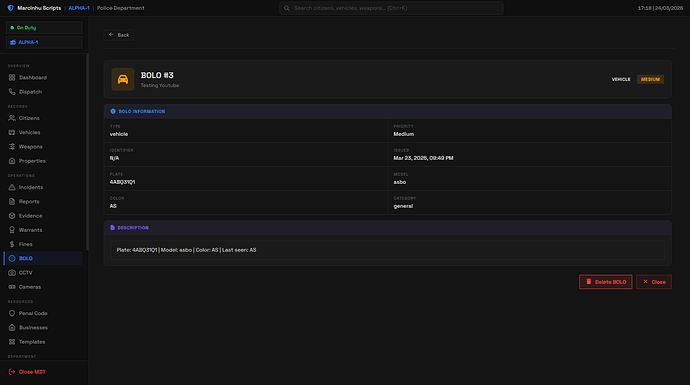This screenshot has width=690, height=385.
Task: Click the Close MDT label
Action: pos(32,372)
